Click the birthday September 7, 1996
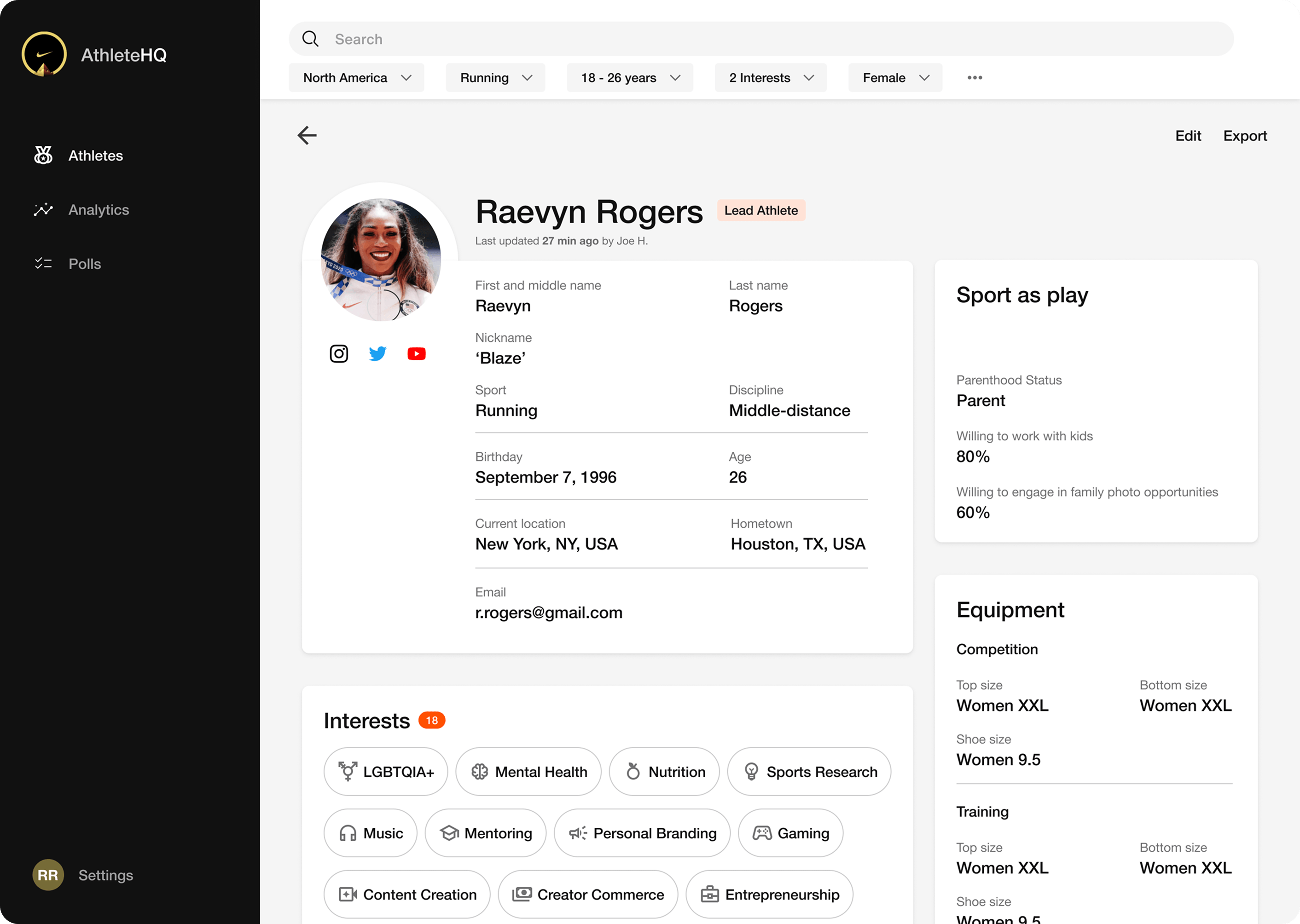 [546, 477]
